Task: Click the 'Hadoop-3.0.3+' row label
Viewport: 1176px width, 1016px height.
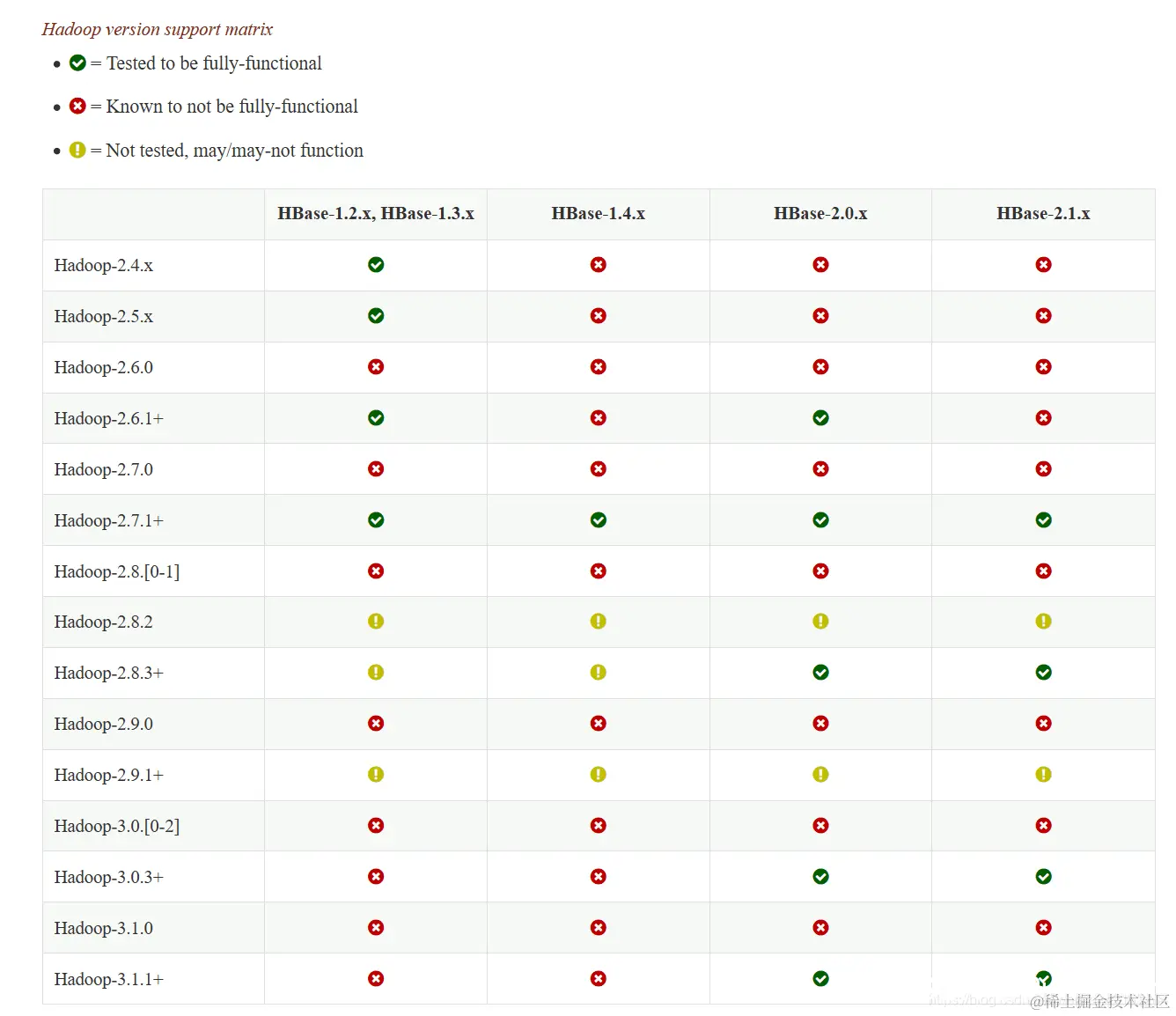Action: click(109, 877)
